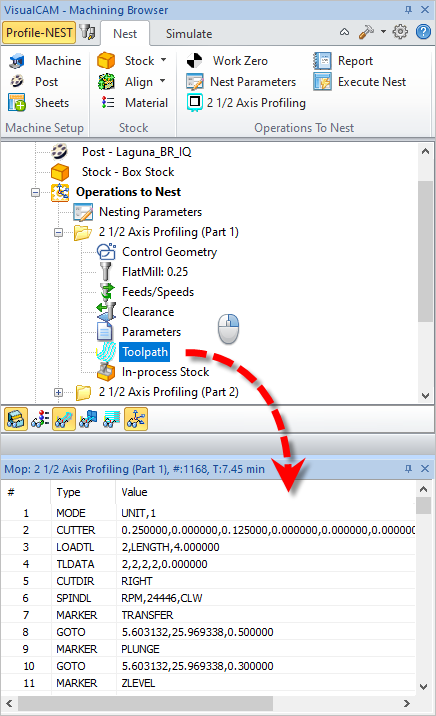436x716 pixels.
Task: Click the Machine setup icon
Action: point(17,61)
